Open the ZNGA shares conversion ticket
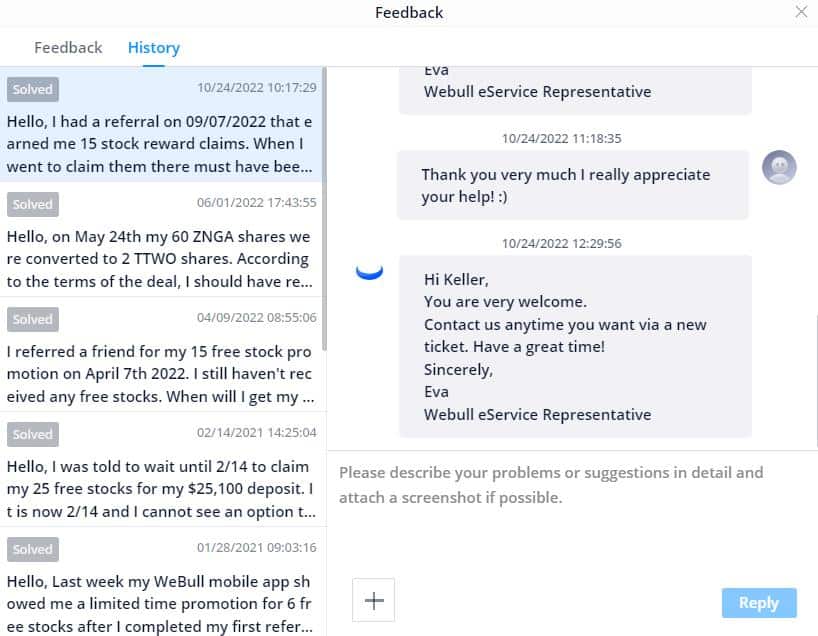Screen dimensions: 818x636 point(160,259)
